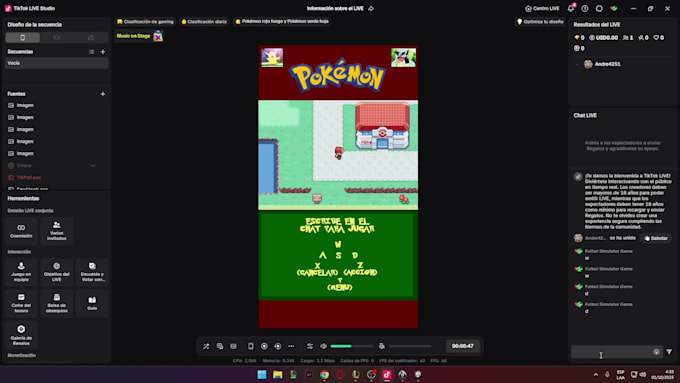This screenshot has width=680, height=383.
Task: Open the chat filter funnel icon
Action: coord(669,352)
